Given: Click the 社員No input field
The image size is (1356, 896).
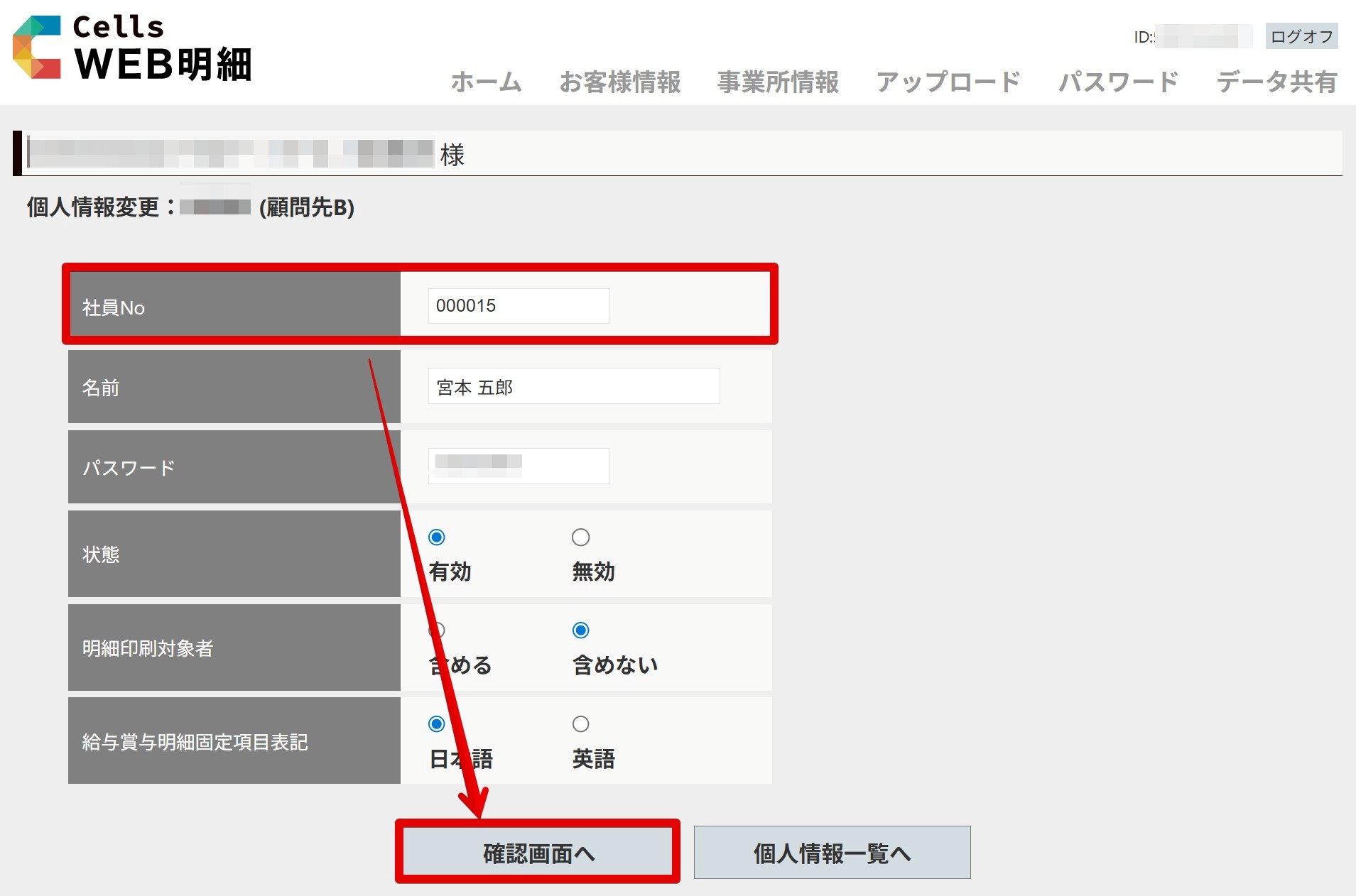Looking at the screenshot, I should pyautogui.click(x=518, y=306).
